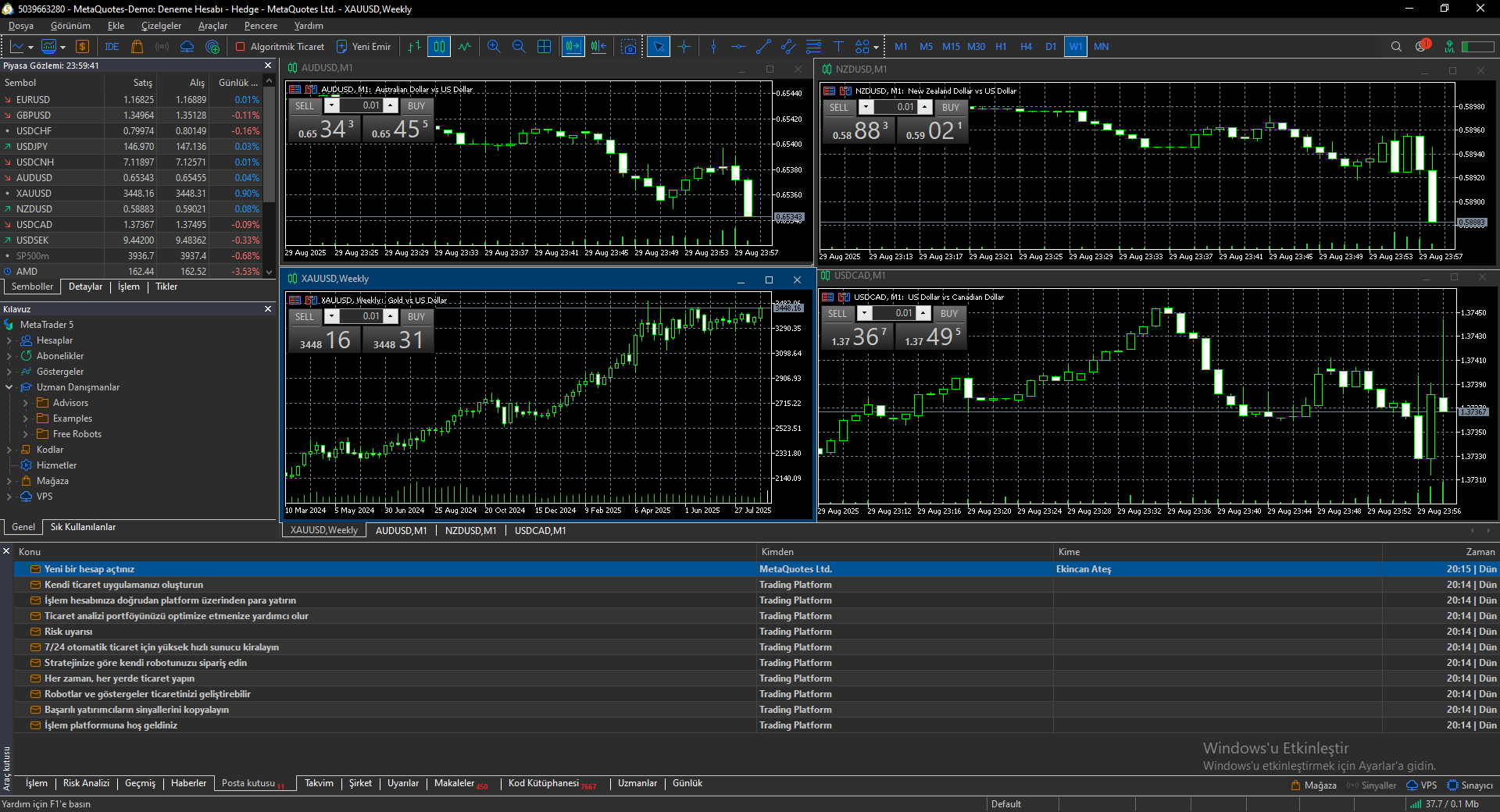Zoom in on the chart
The height and width of the screenshot is (812, 1500).
(x=494, y=47)
